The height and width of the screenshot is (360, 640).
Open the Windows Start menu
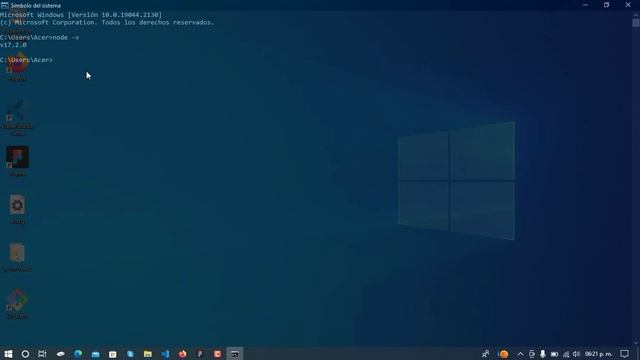click(x=8, y=354)
